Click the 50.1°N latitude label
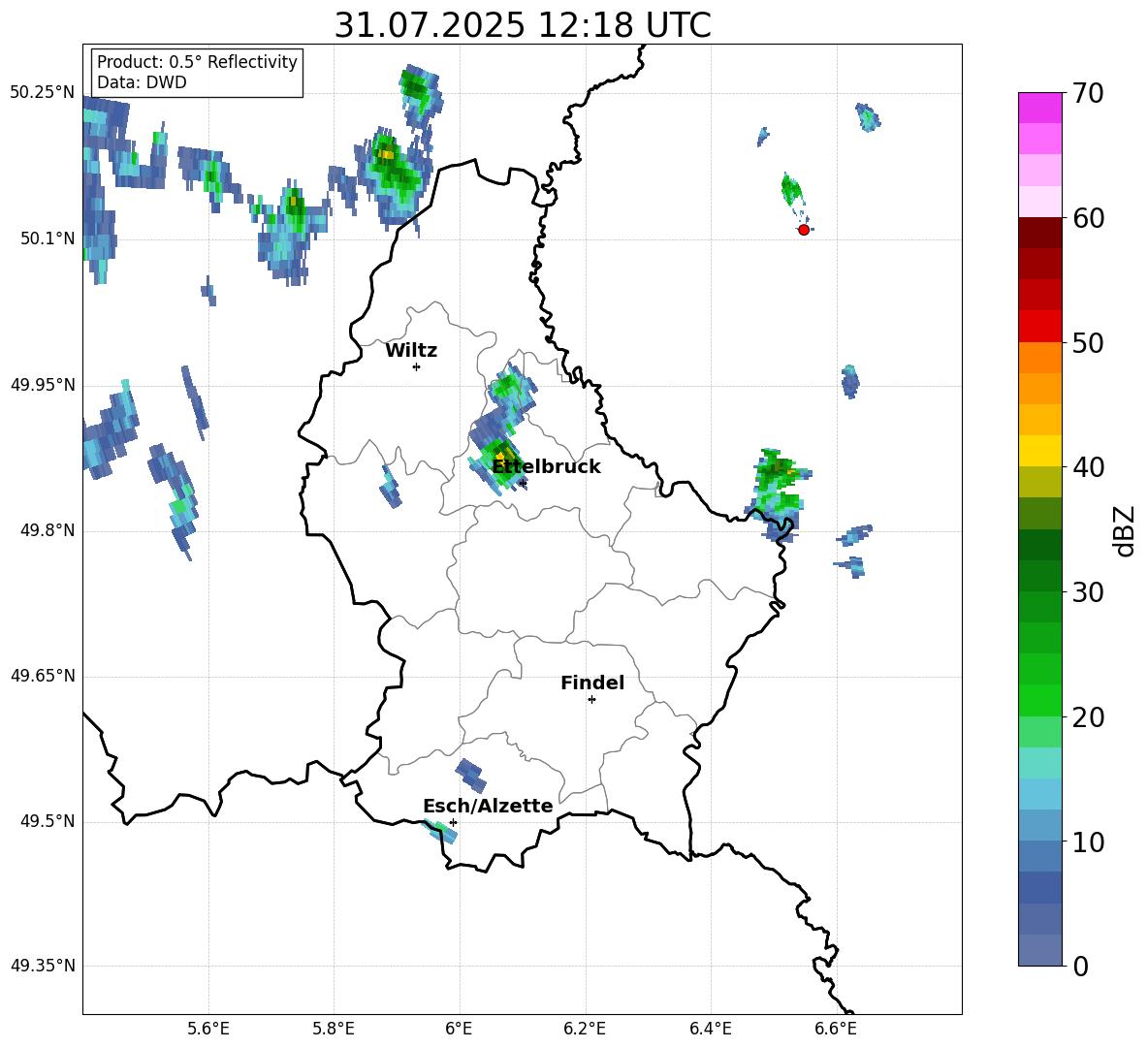 point(48,238)
